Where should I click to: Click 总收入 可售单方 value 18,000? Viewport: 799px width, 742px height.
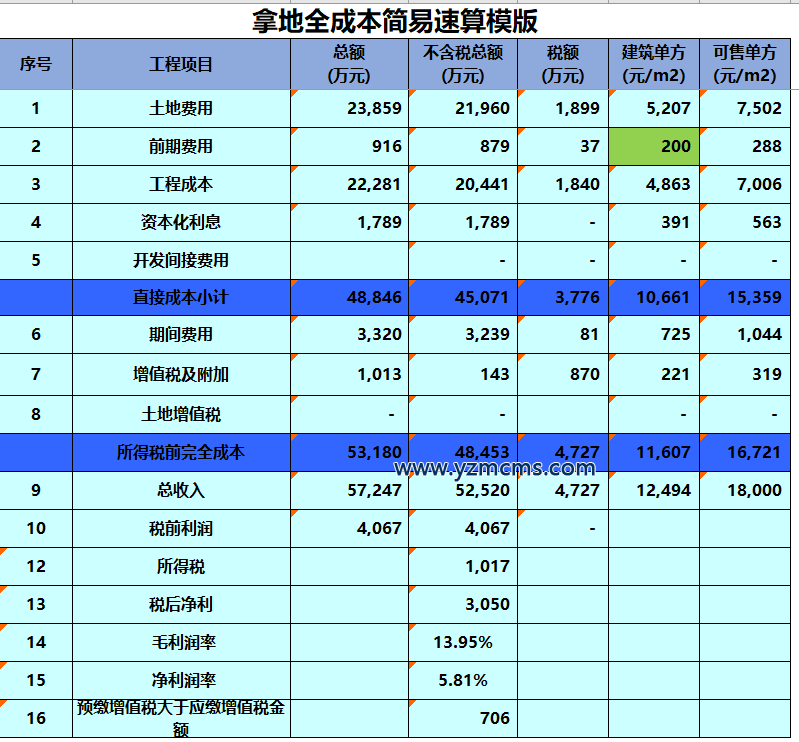click(x=748, y=490)
